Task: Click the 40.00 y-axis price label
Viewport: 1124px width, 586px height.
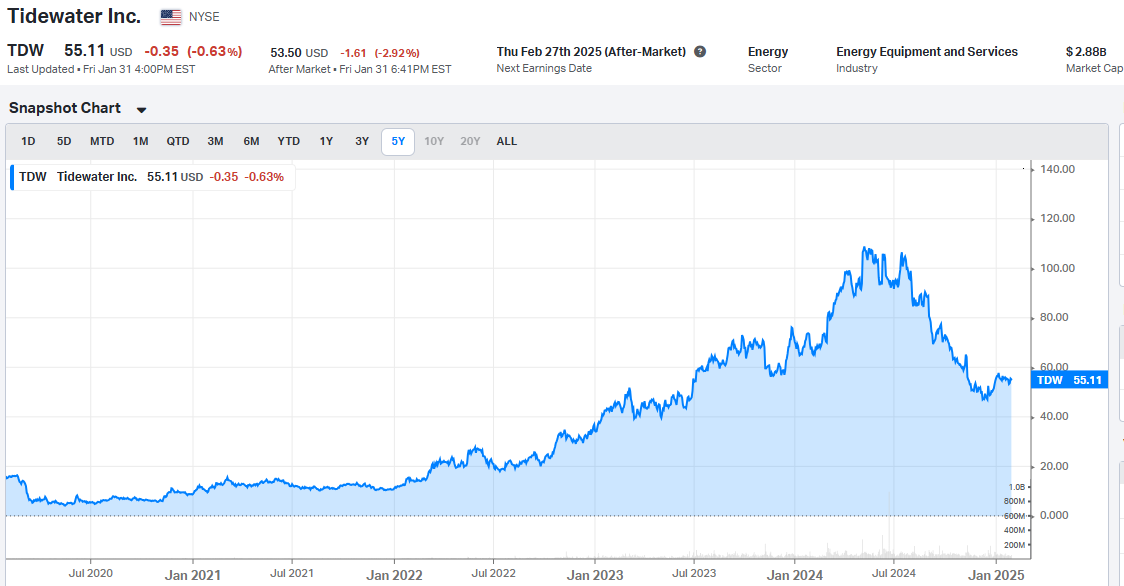Action: pyautogui.click(x=1054, y=417)
